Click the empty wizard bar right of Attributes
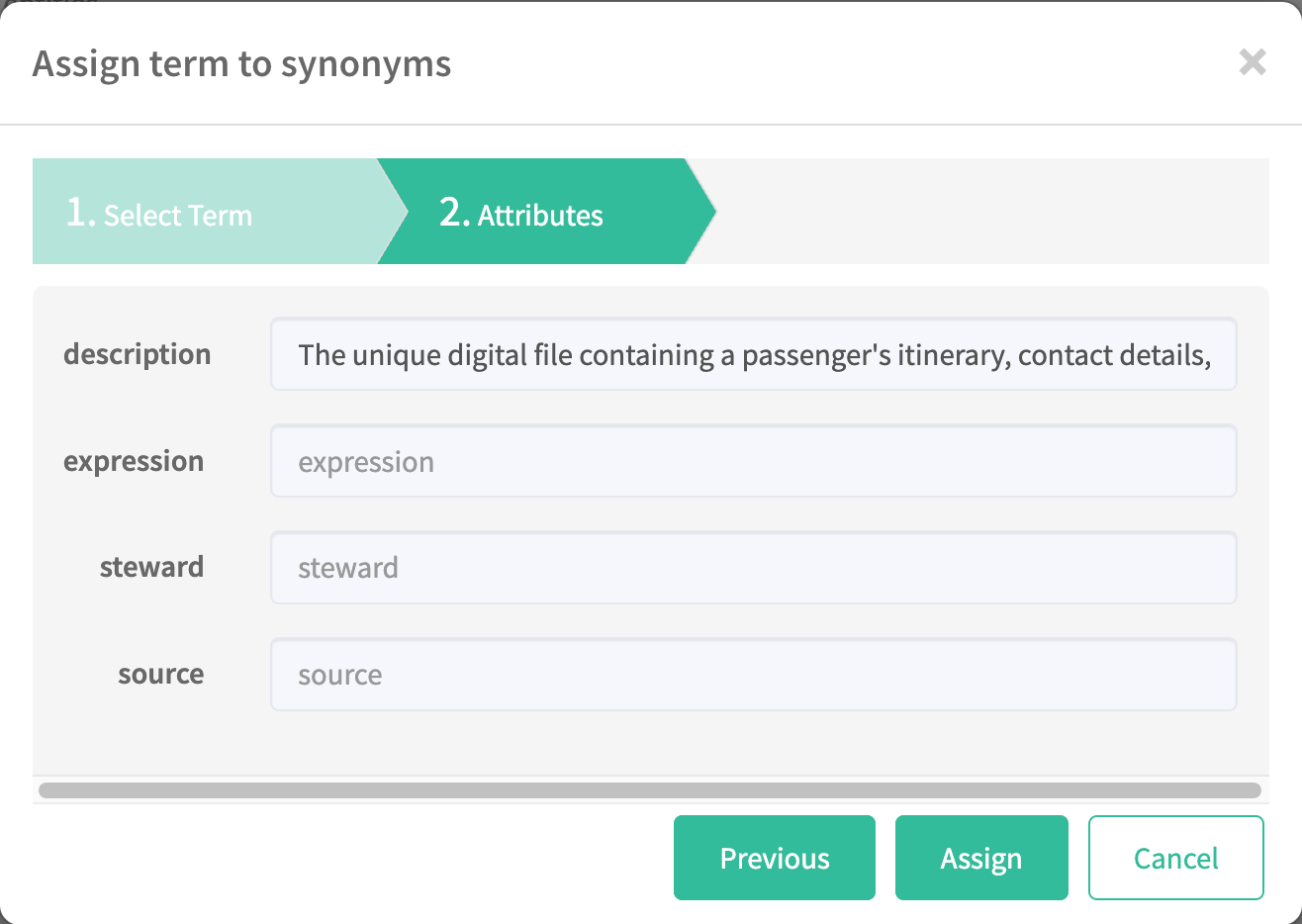This screenshot has height=924, width=1302. (x=989, y=211)
